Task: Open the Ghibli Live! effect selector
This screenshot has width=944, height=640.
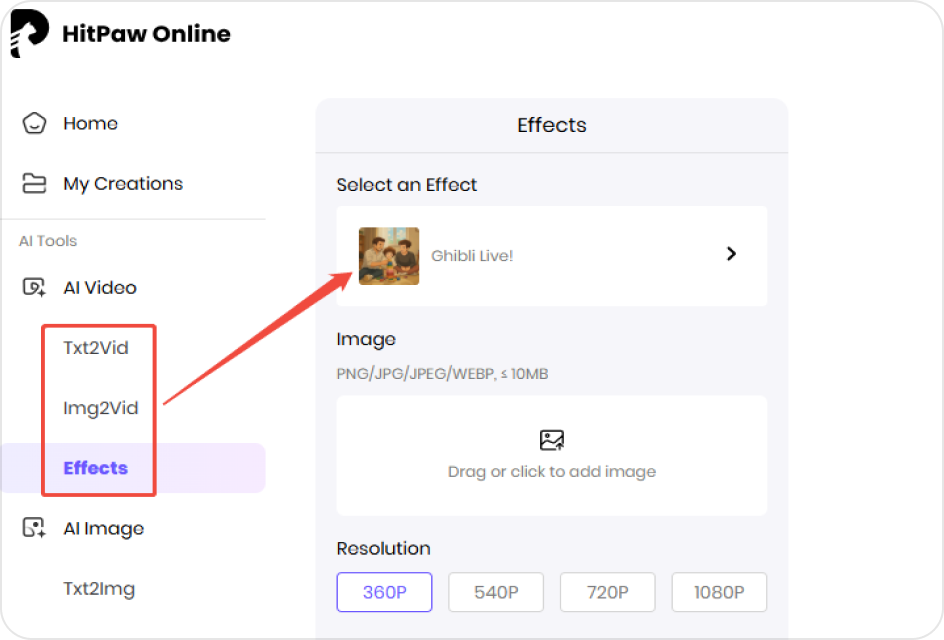Action: pos(551,256)
